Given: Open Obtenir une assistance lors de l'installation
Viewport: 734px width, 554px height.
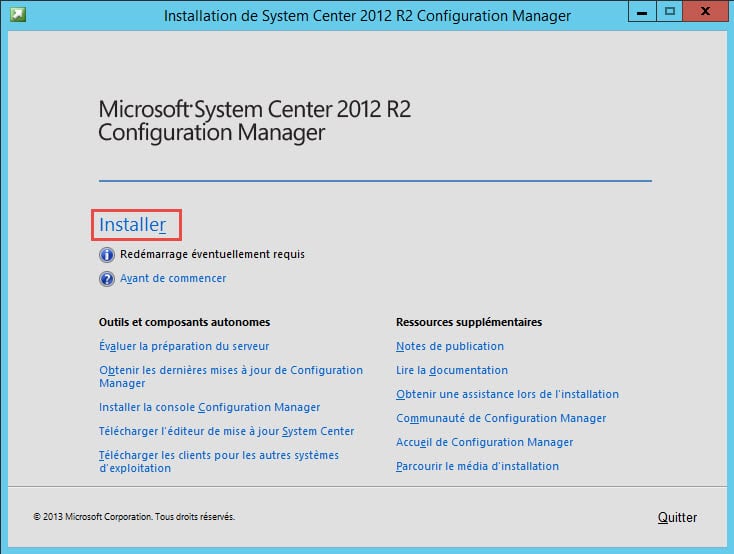Looking at the screenshot, I should coord(507,394).
